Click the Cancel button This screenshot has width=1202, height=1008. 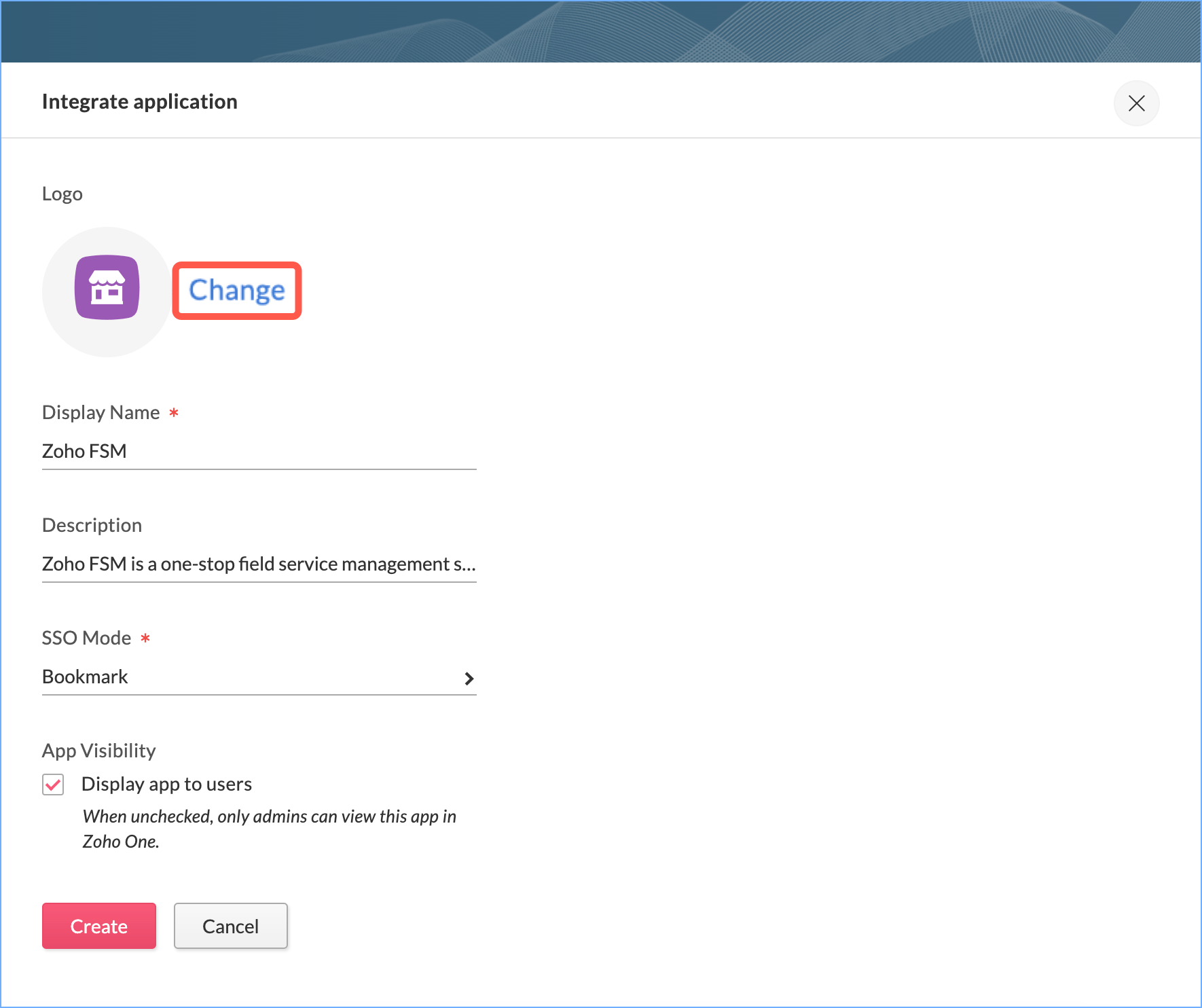point(231,926)
